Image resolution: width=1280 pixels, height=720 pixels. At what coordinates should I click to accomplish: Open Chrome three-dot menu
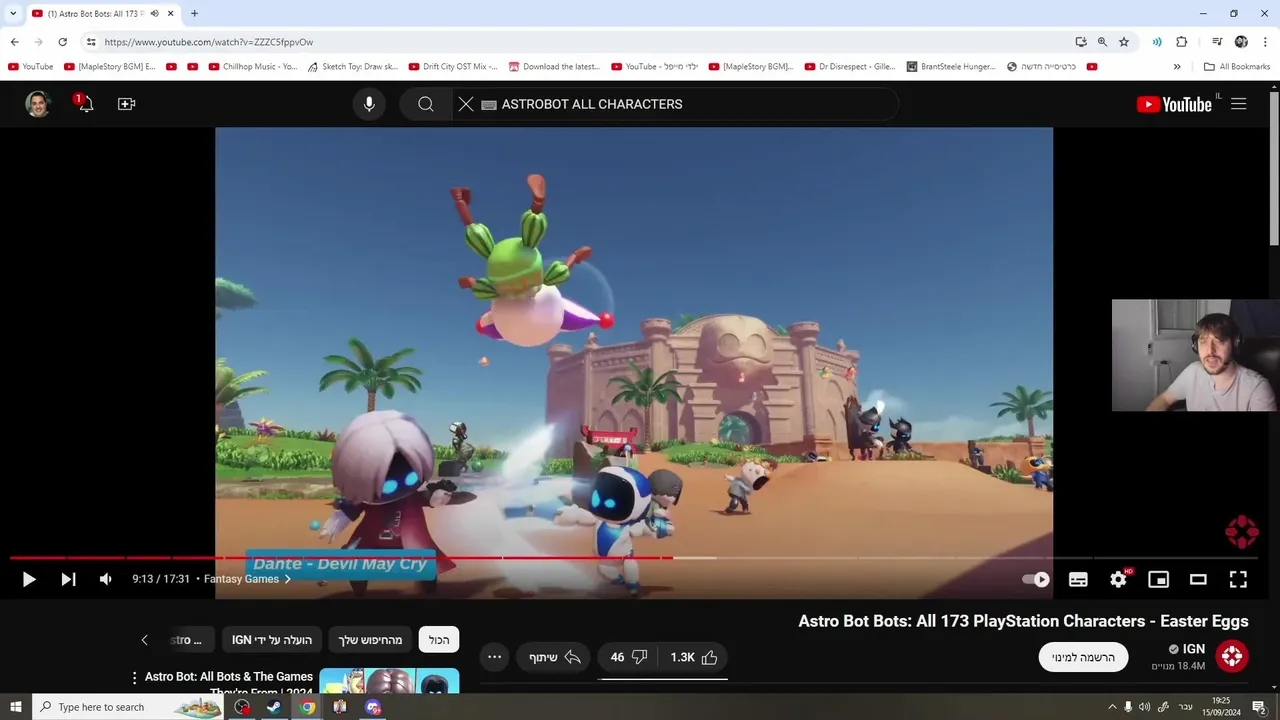click(x=1265, y=42)
